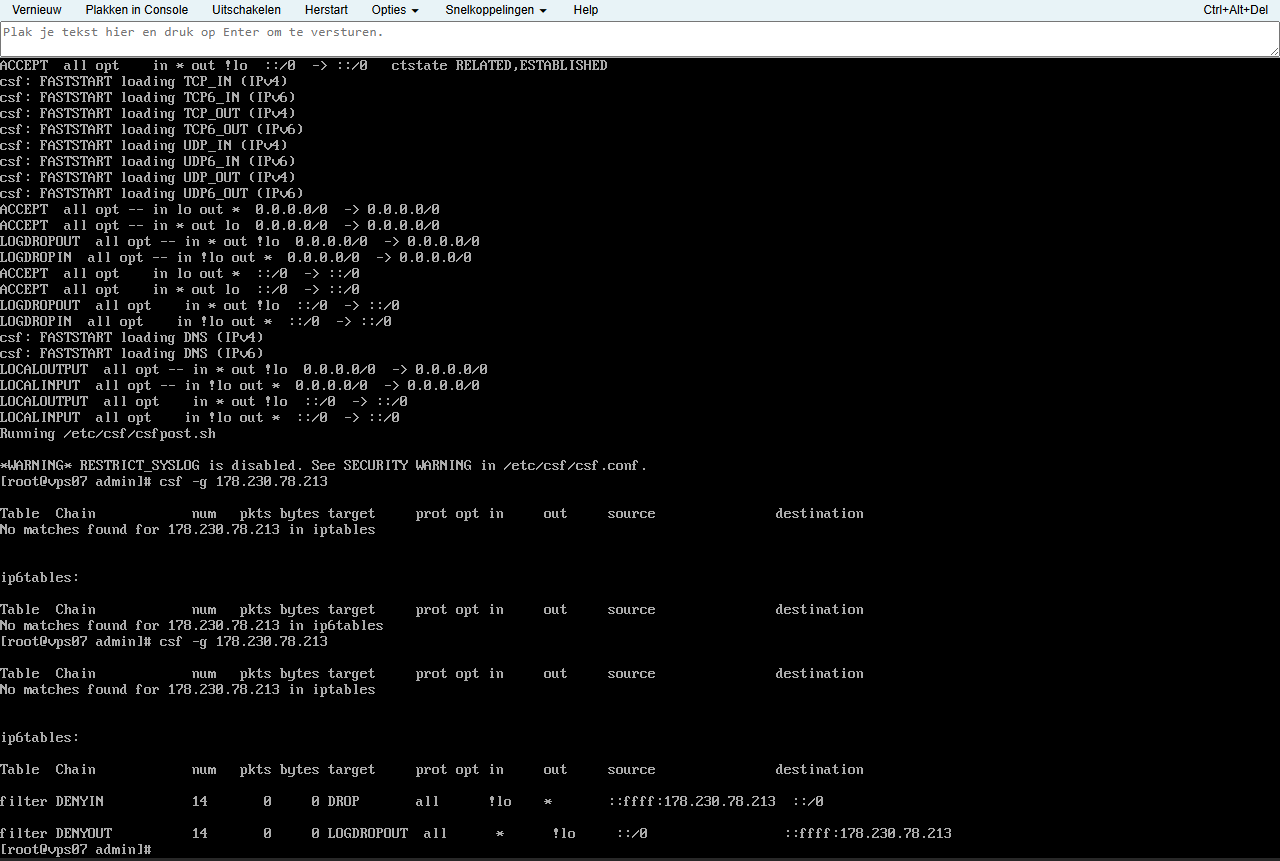Viewport: 1280px width, 861px height.
Task: Click the last root@vps07 command prompt line
Action: click(76, 849)
